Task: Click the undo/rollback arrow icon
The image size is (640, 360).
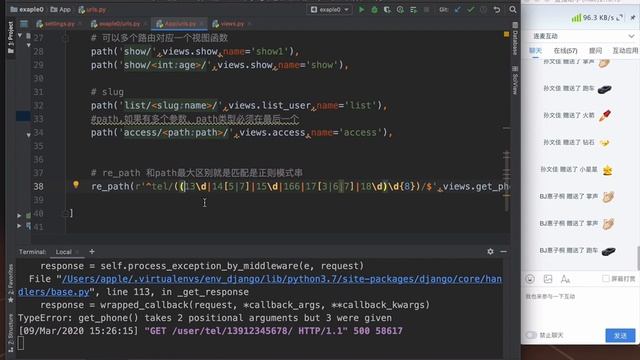Action: [x=497, y=9]
